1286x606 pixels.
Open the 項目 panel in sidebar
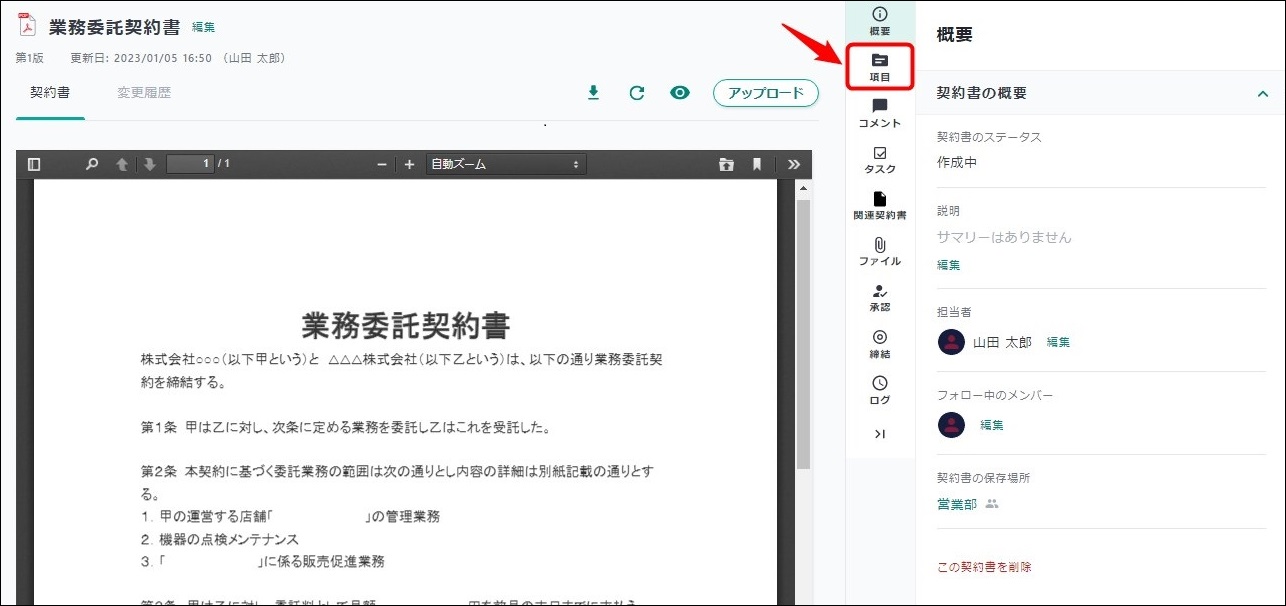pyautogui.click(x=880, y=67)
